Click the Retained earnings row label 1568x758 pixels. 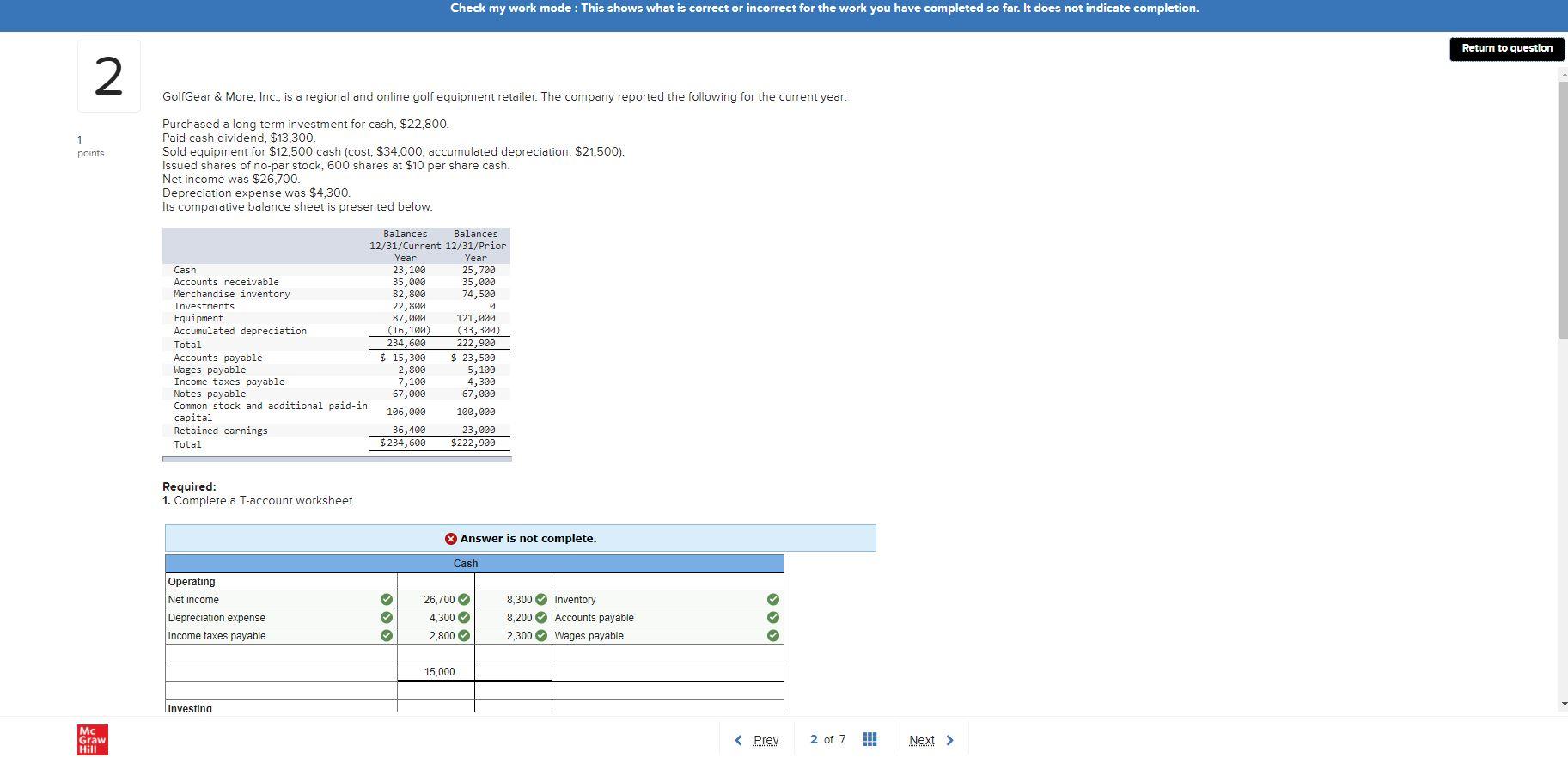(221, 431)
